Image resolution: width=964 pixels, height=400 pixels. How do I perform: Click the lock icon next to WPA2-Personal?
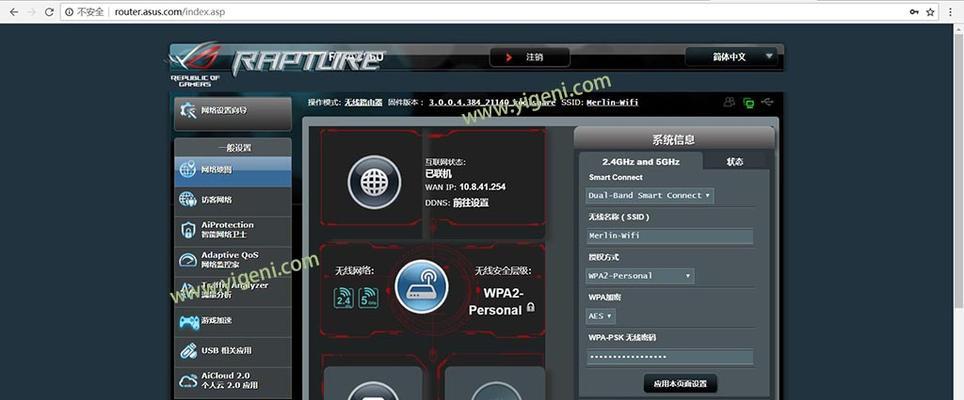pos(531,307)
